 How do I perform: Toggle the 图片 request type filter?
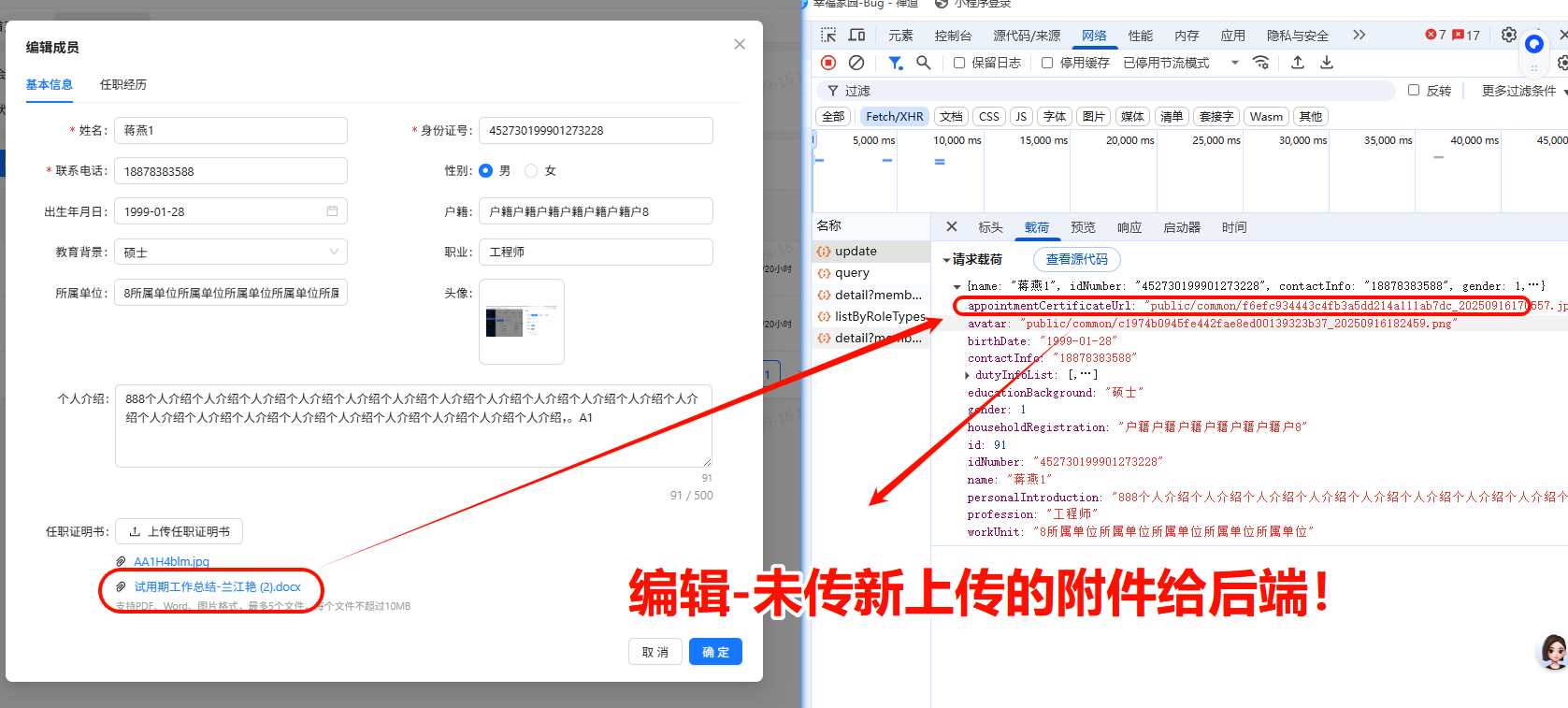pos(1093,117)
